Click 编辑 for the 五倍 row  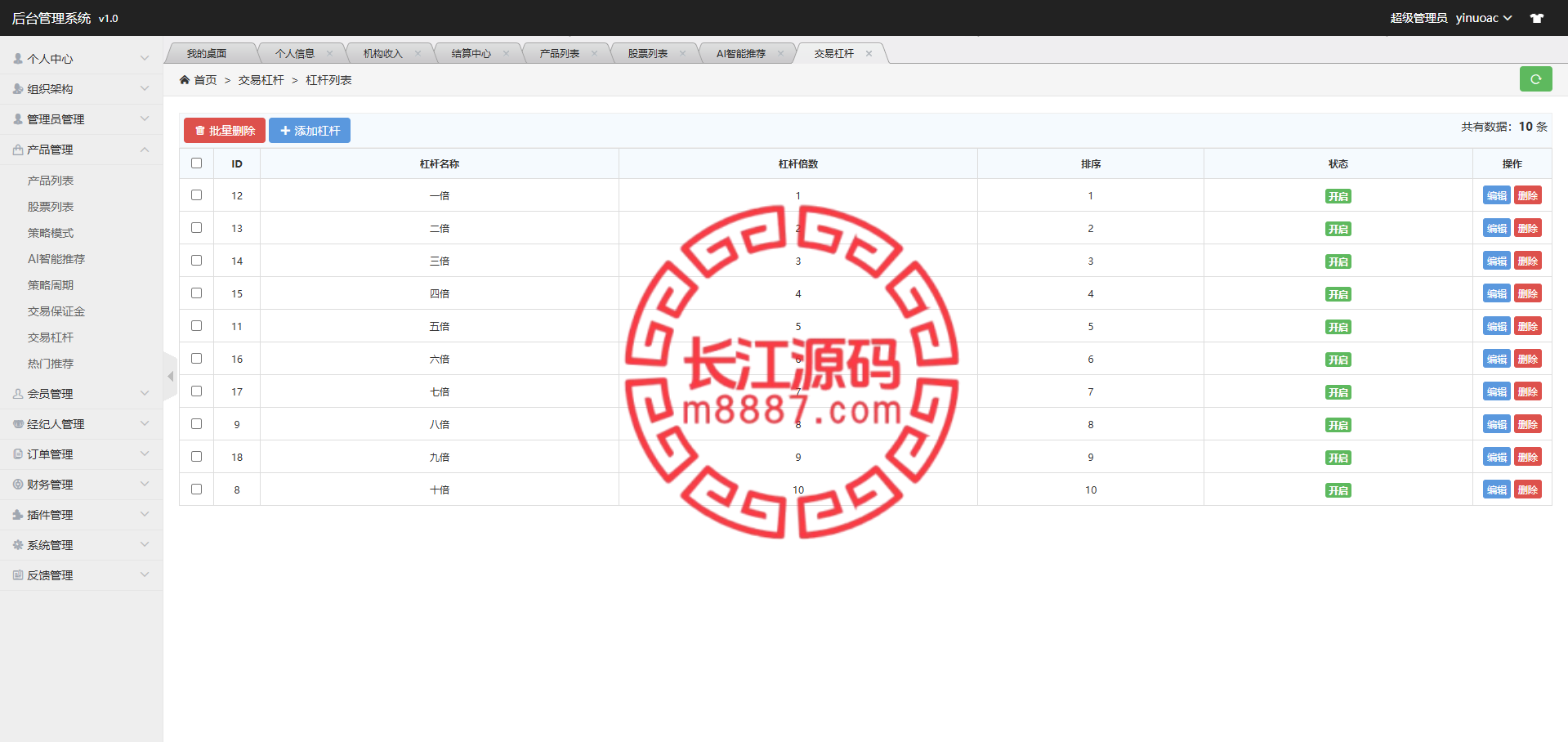pyautogui.click(x=1497, y=326)
